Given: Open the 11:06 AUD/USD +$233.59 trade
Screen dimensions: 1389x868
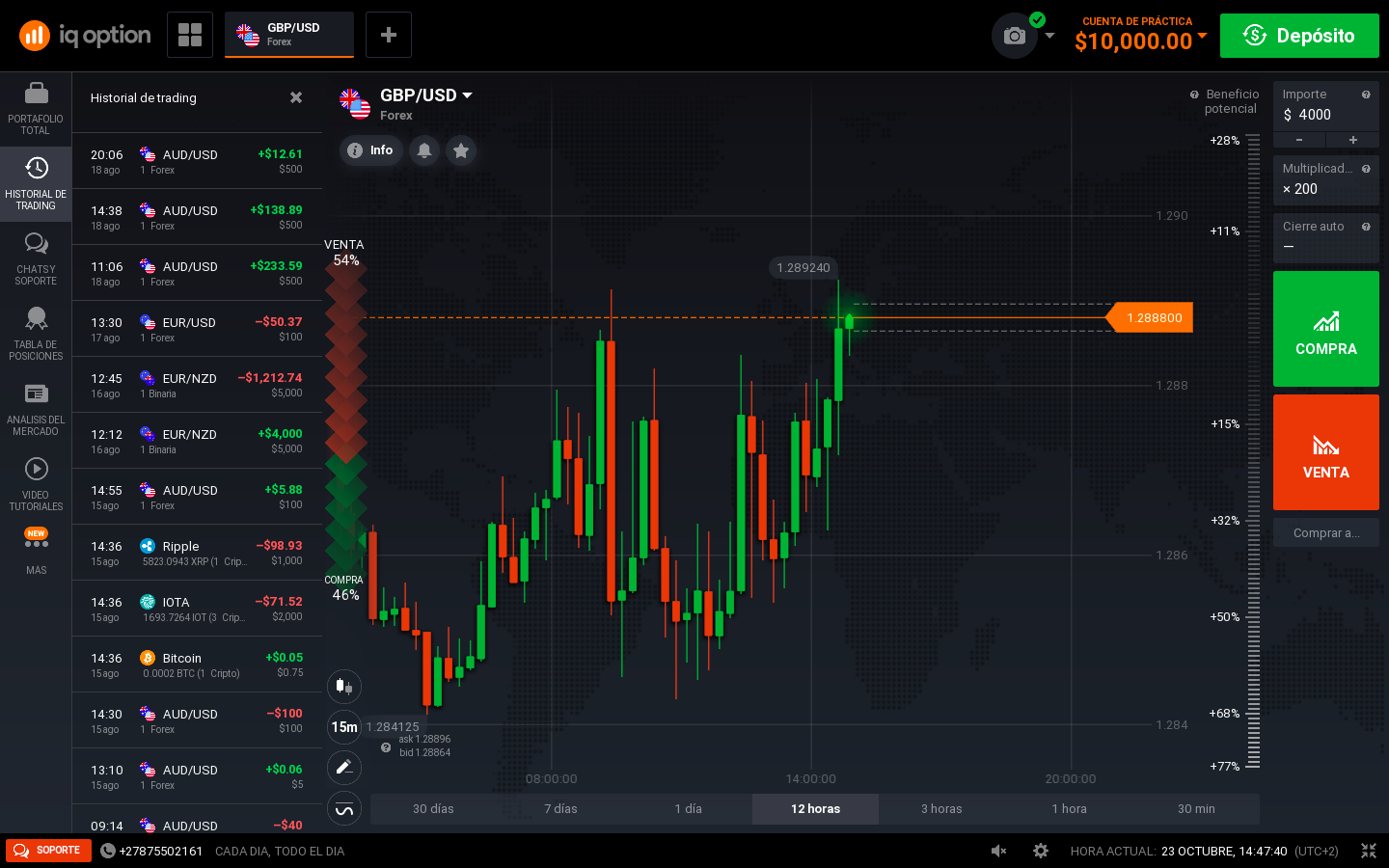Looking at the screenshot, I should click(x=197, y=273).
